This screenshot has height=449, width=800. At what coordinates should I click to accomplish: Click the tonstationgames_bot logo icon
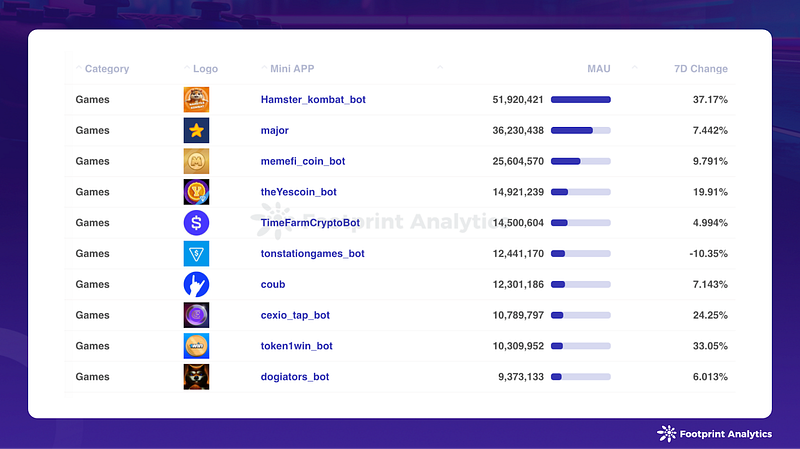pyautogui.click(x=197, y=254)
